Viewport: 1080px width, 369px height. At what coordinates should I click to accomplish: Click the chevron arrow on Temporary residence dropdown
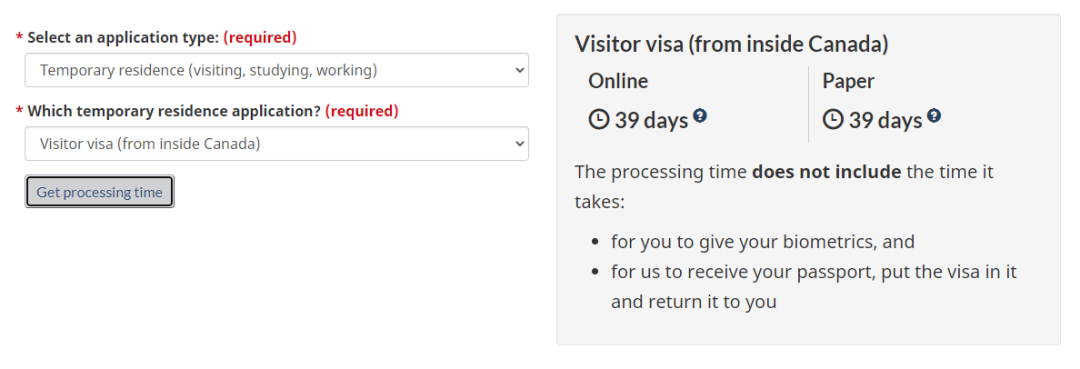(x=519, y=70)
